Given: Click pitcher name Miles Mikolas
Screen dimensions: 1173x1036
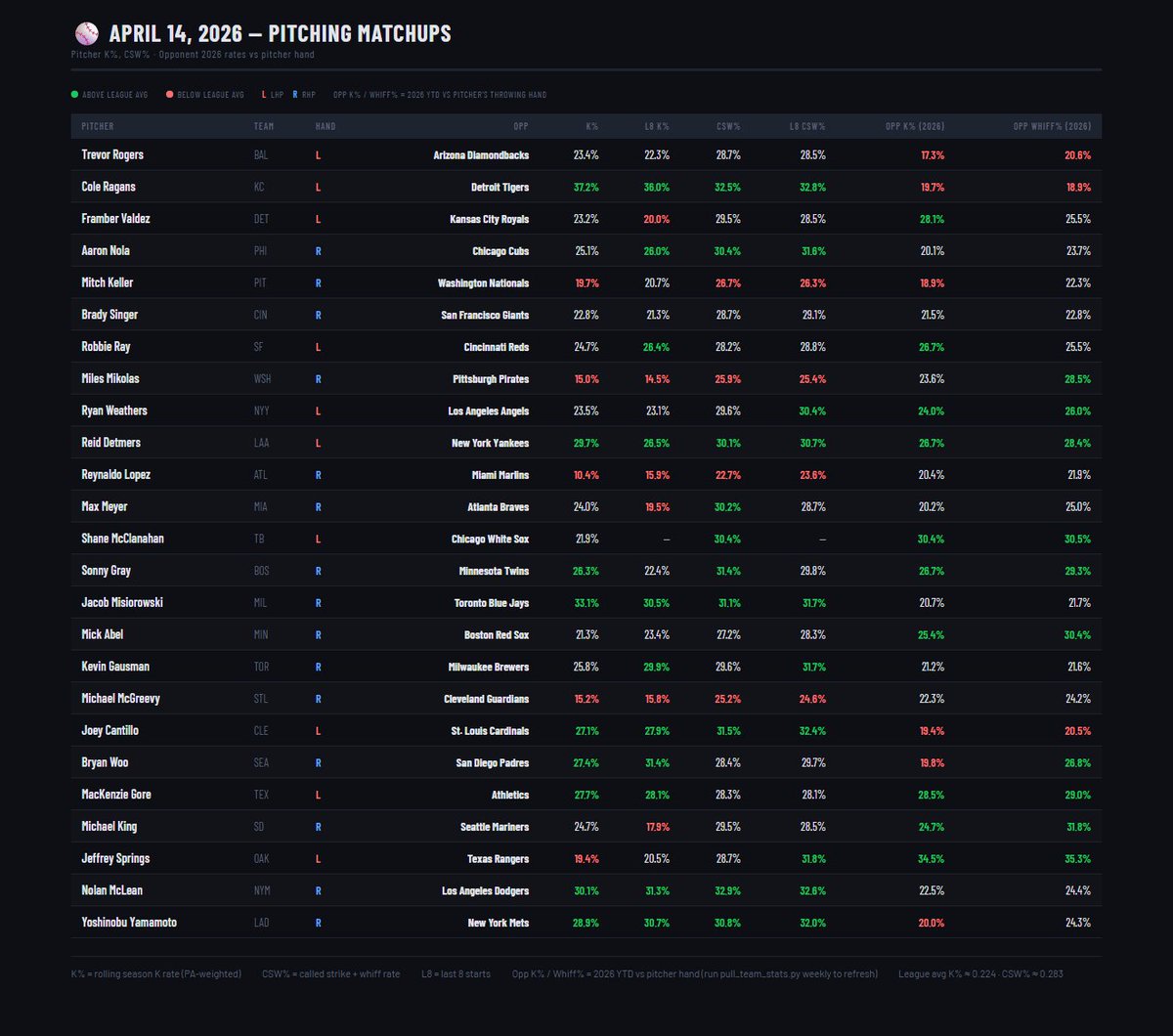Looking at the screenshot, I should click(110, 378).
